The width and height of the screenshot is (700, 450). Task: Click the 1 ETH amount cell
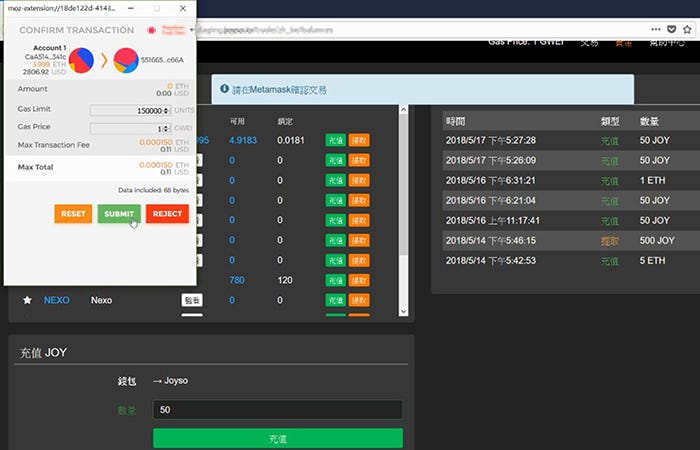click(x=652, y=180)
